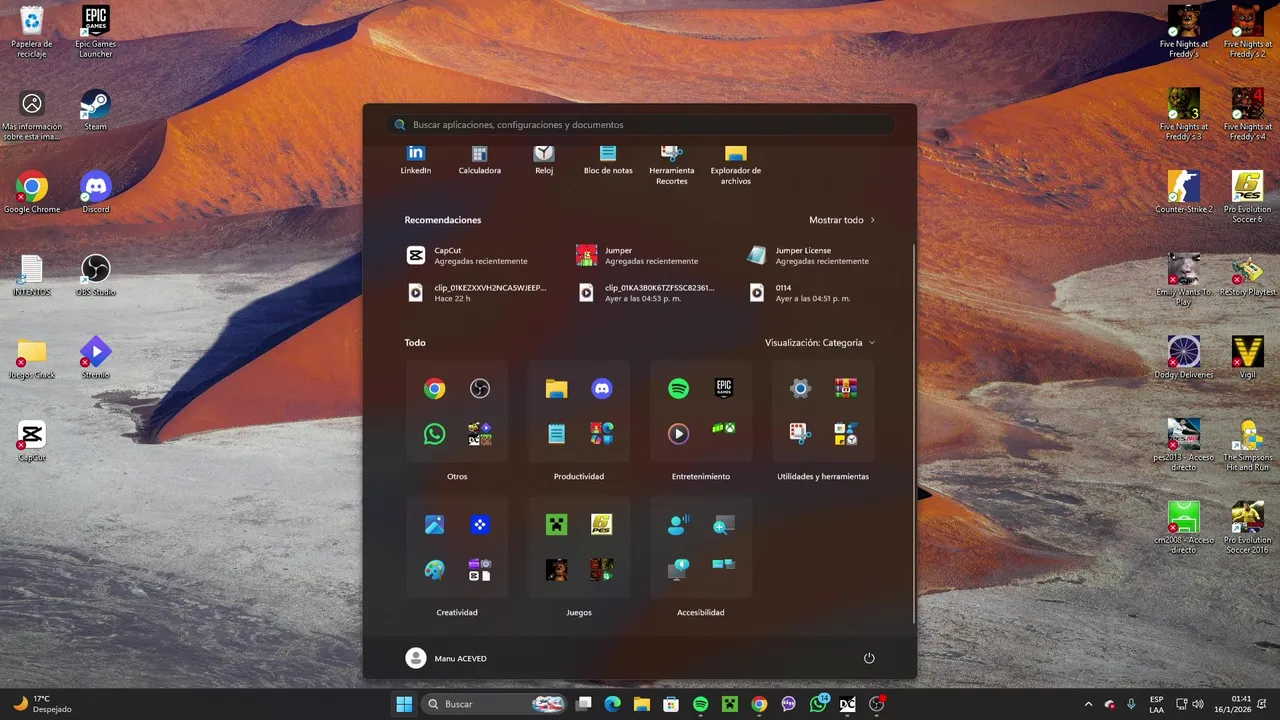Open WhatsApp icon in Otros category
The image size is (1280, 720).
pos(434,434)
